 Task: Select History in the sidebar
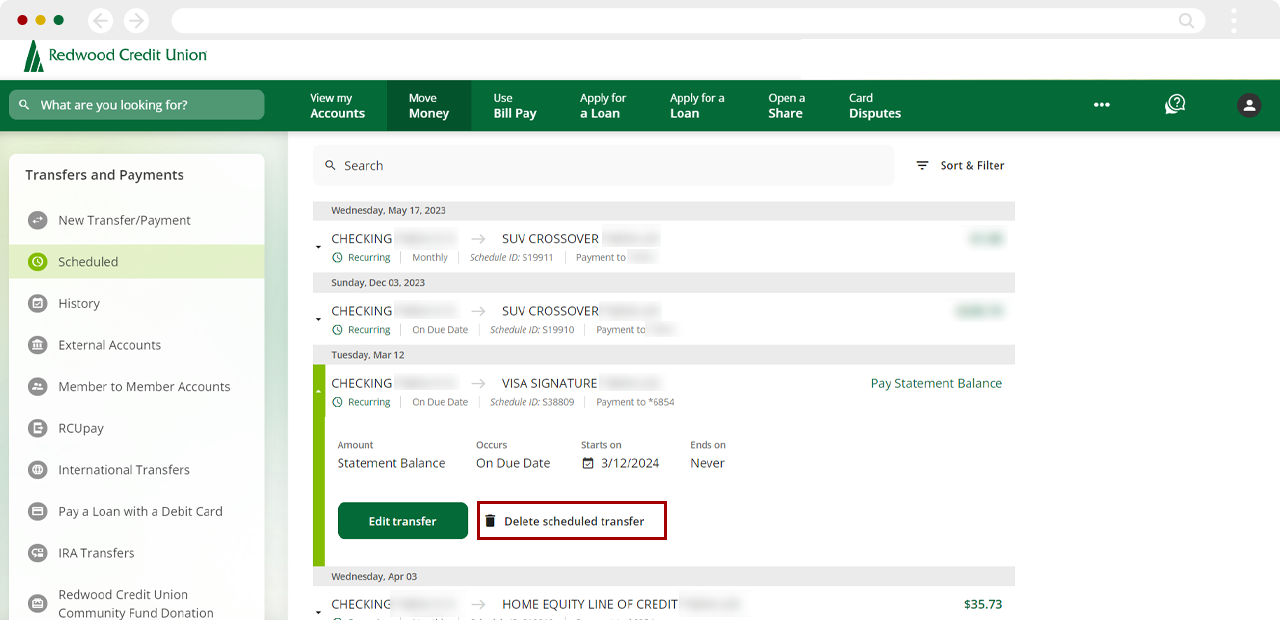[x=79, y=303]
